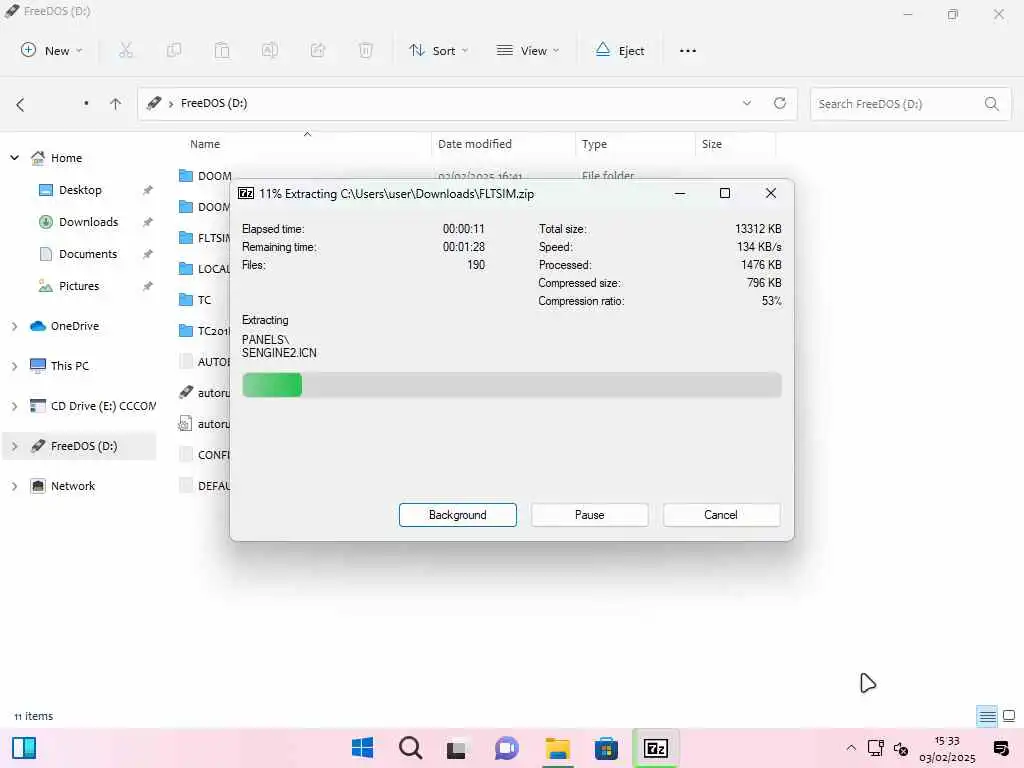Expand address bar history dropdown
This screenshot has width=1024, height=768.
point(746,103)
